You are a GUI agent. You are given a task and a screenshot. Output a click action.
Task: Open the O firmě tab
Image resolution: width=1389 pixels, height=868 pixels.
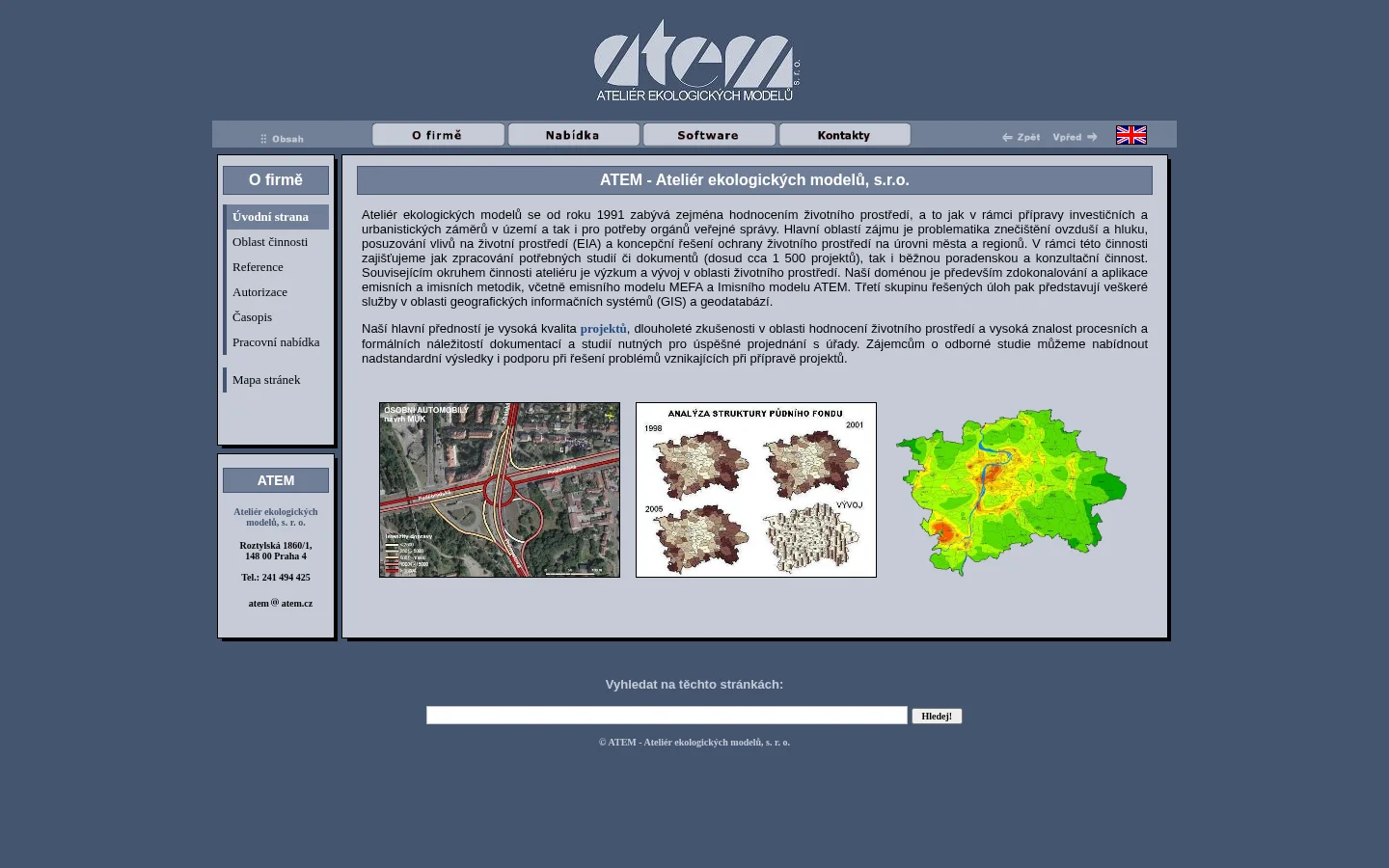click(x=438, y=135)
